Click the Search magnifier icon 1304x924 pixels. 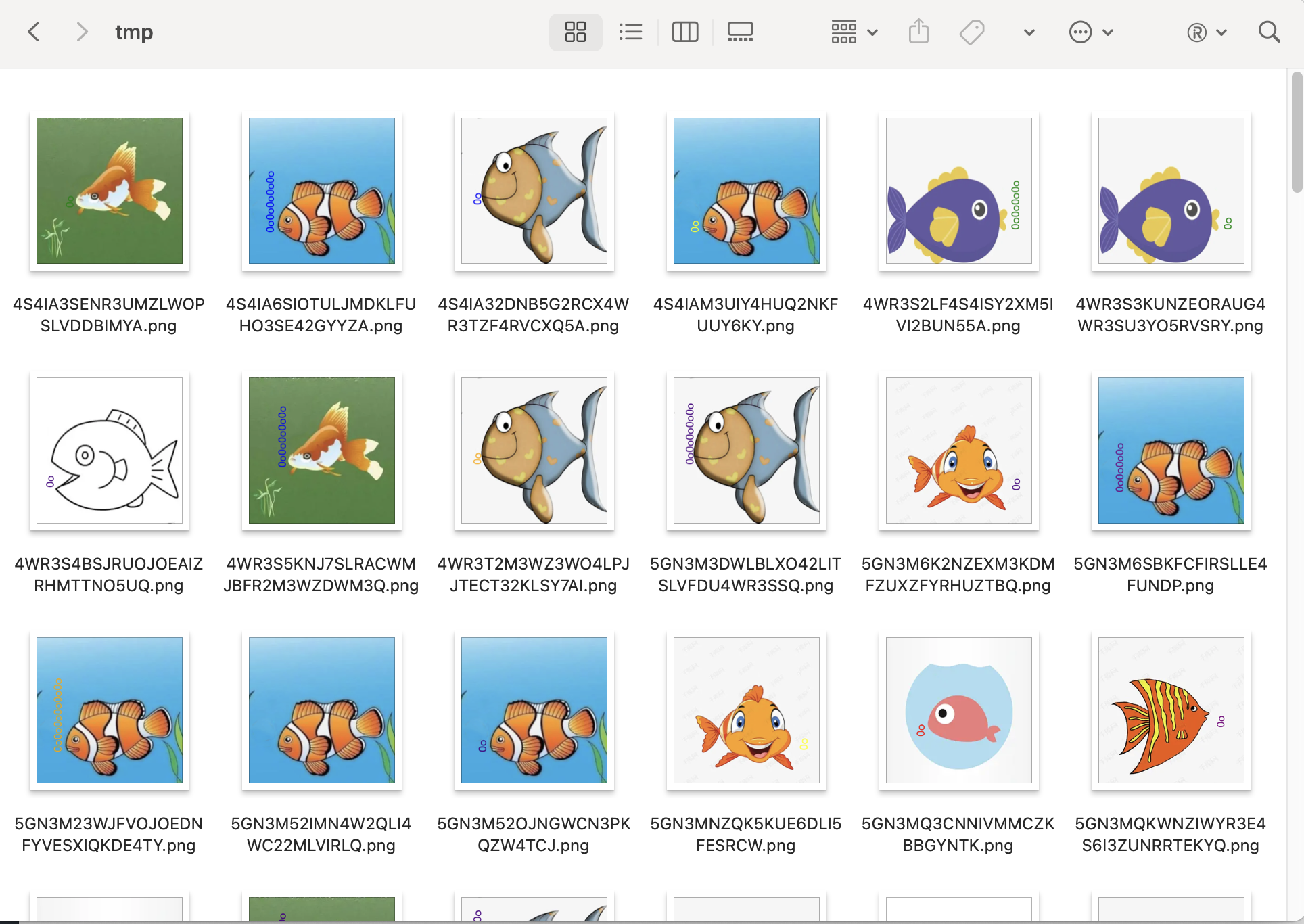coord(1269,32)
